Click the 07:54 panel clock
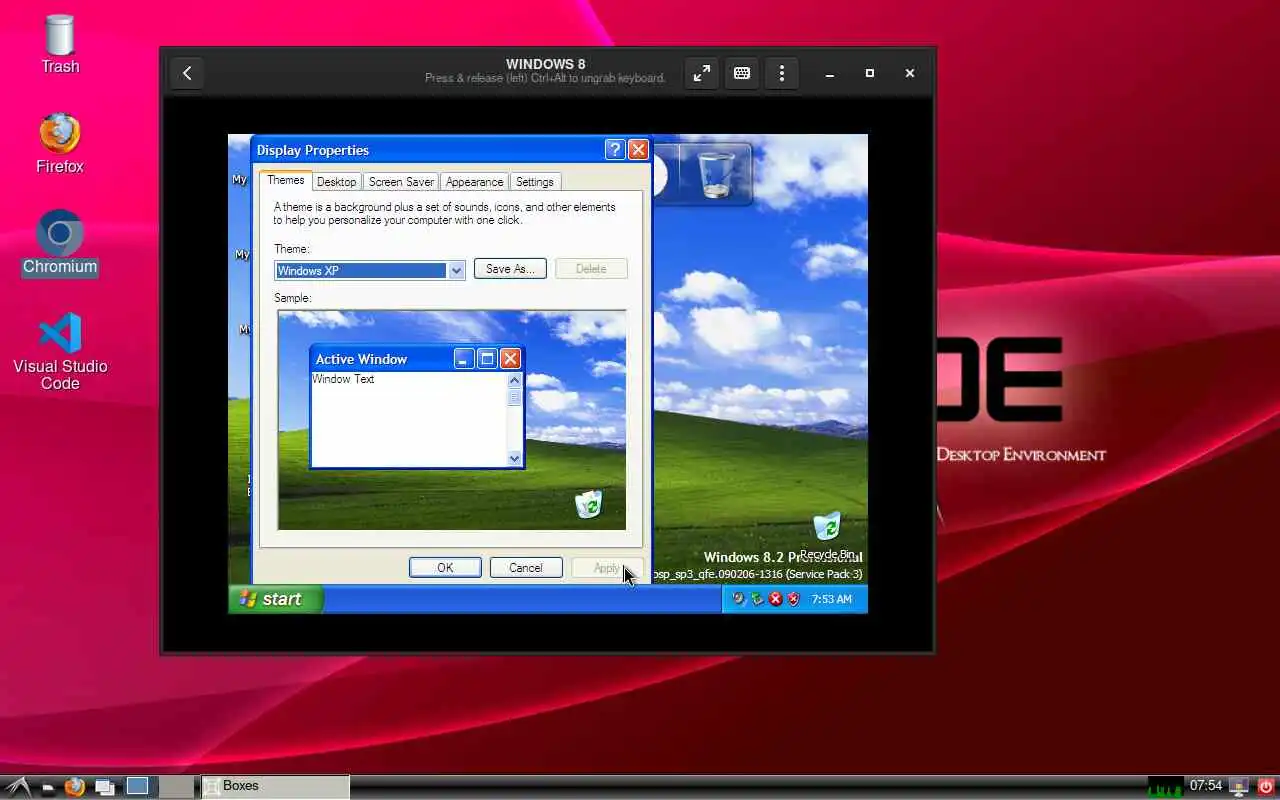The image size is (1280, 800). [x=1206, y=786]
